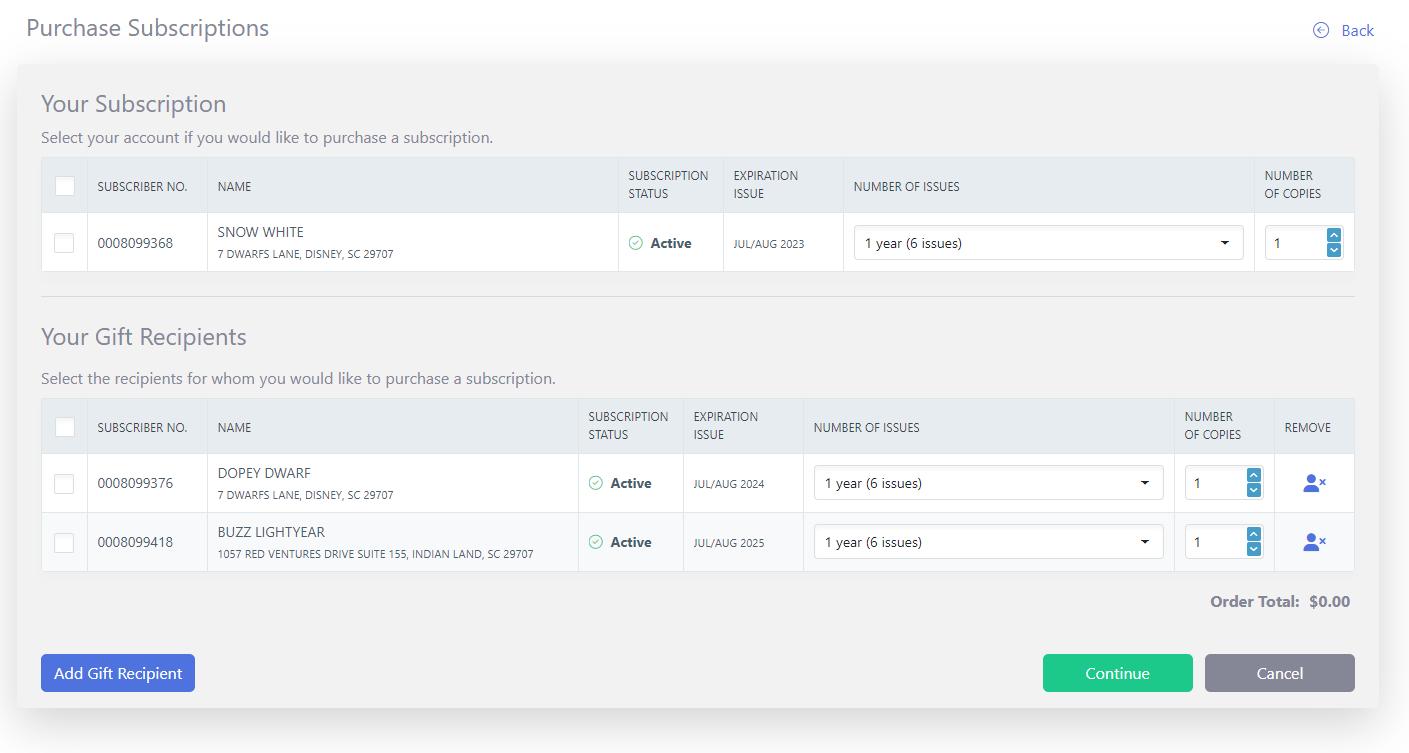Click the Add Gift Recipient button
The width and height of the screenshot is (1409, 753).
[118, 673]
